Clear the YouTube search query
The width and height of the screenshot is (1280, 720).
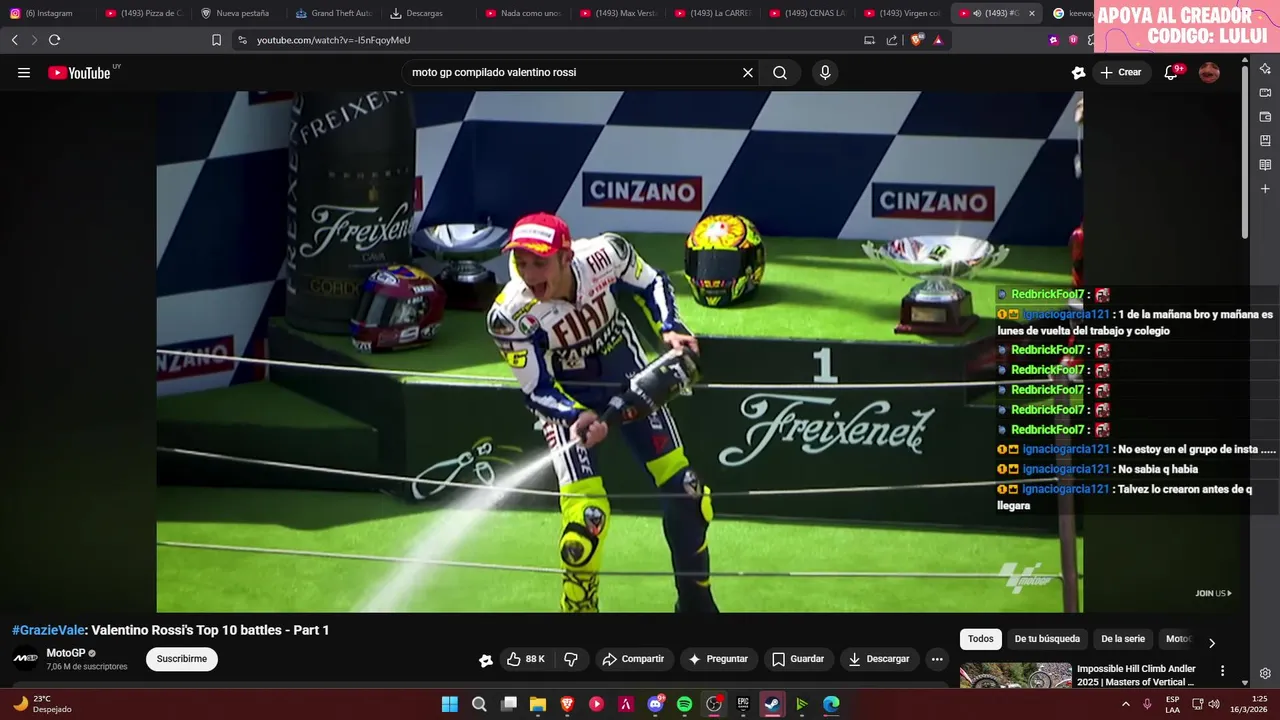[747, 72]
